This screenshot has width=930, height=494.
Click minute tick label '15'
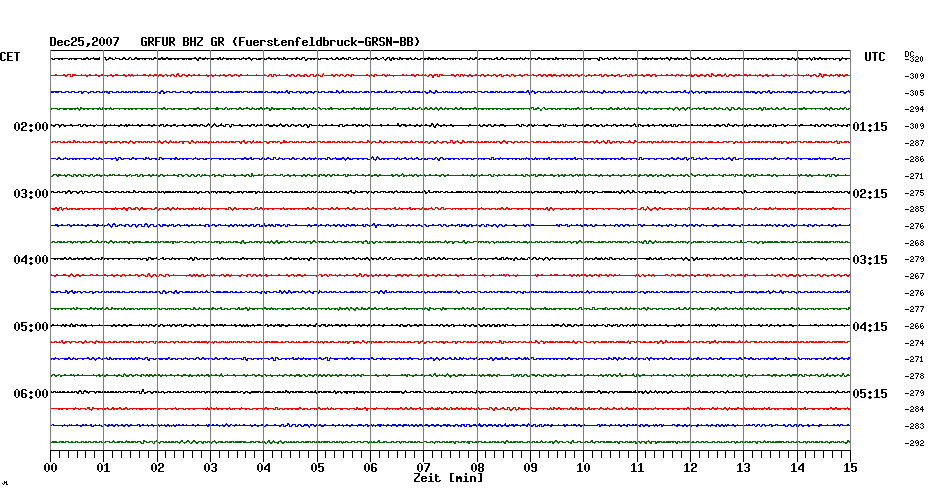pyautogui.click(x=850, y=468)
